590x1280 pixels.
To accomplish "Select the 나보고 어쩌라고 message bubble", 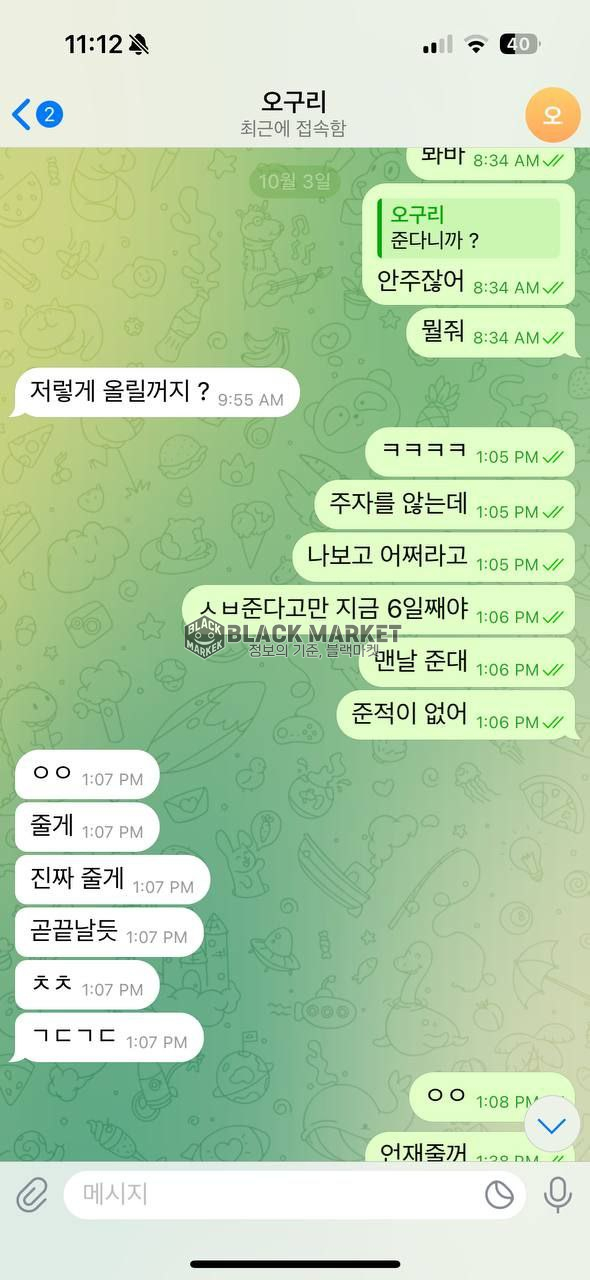I will (x=434, y=558).
